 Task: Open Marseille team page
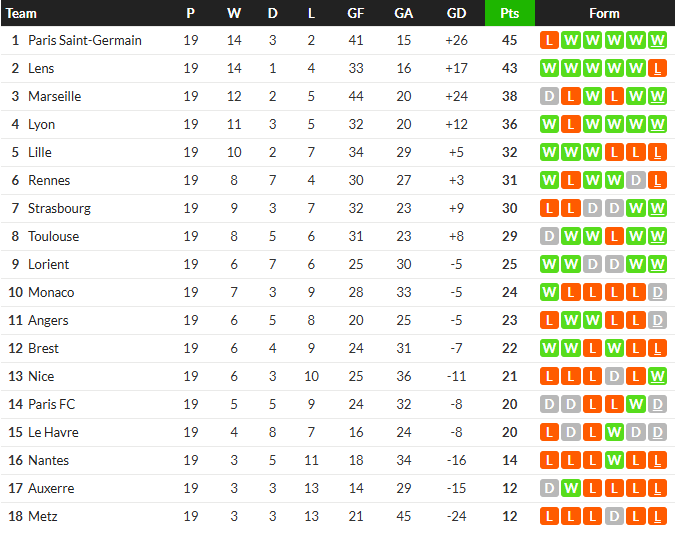55,97
